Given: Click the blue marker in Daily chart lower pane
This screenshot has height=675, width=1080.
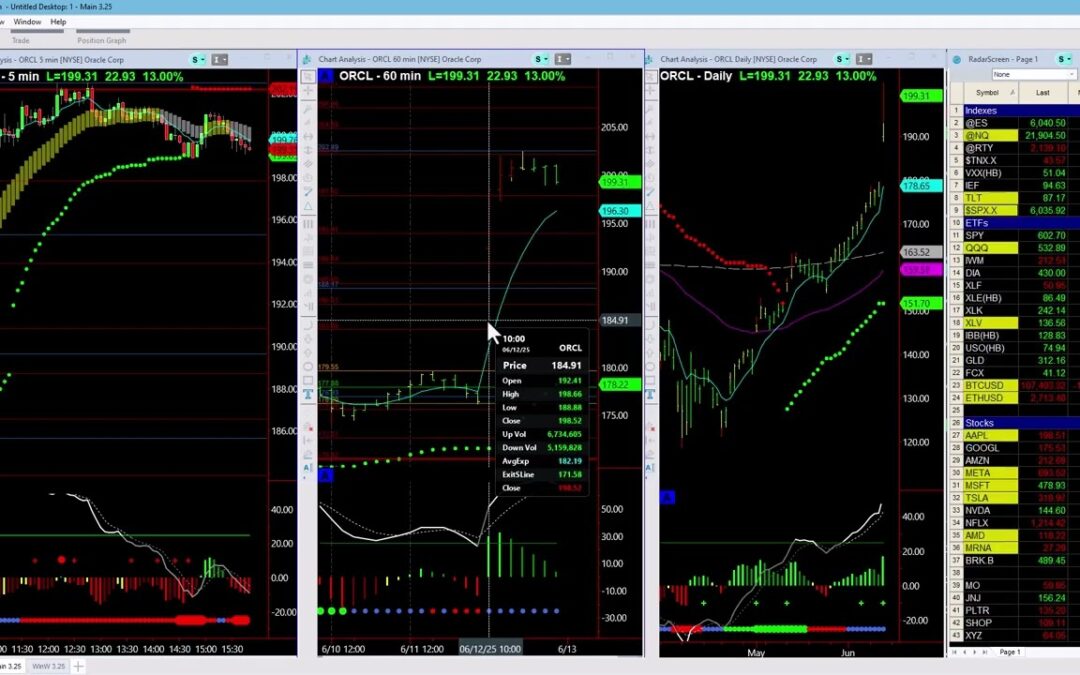Looking at the screenshot, I should click(x=667, y=497).
